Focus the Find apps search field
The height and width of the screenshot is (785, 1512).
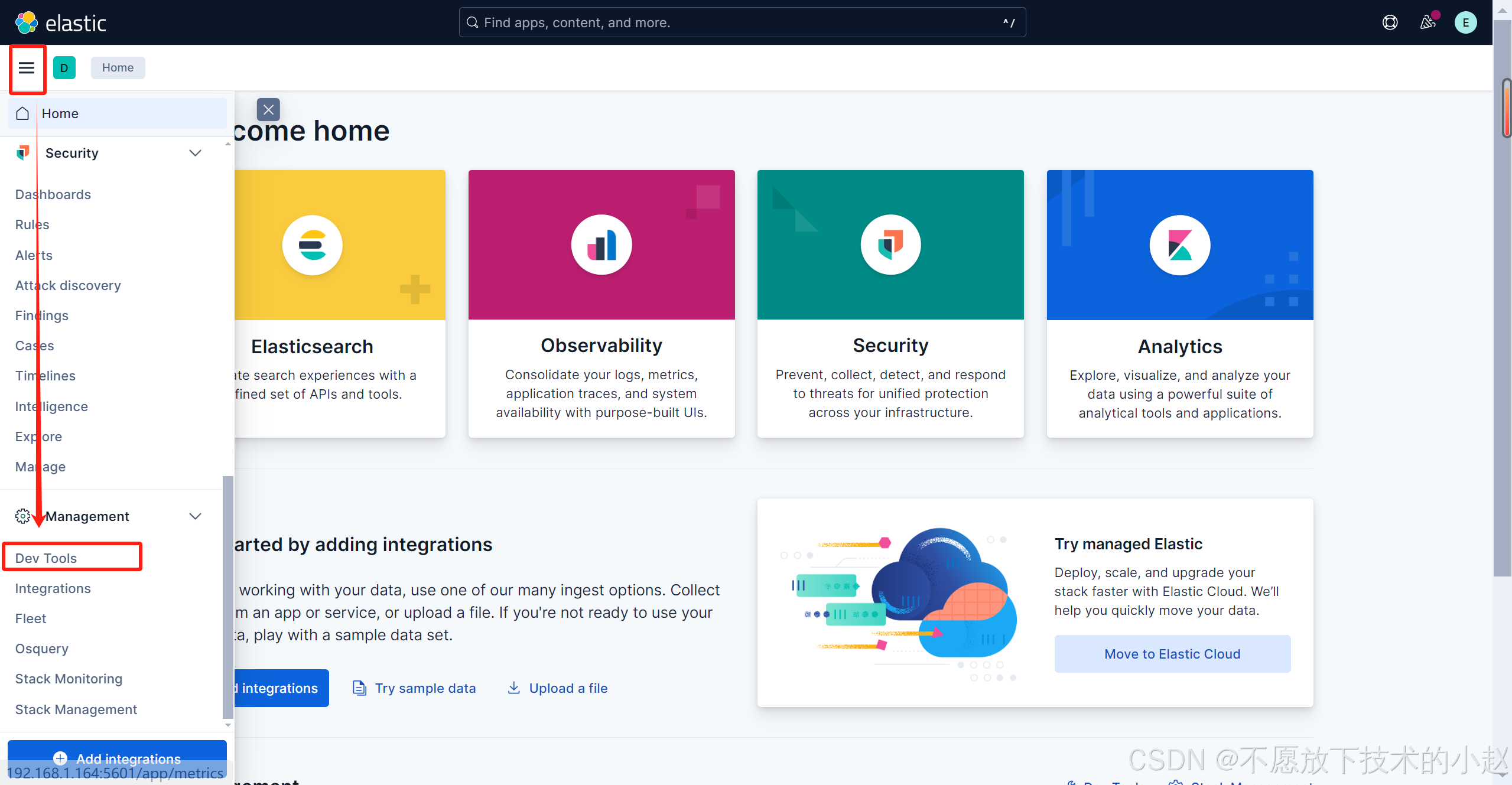pos(742,23)
